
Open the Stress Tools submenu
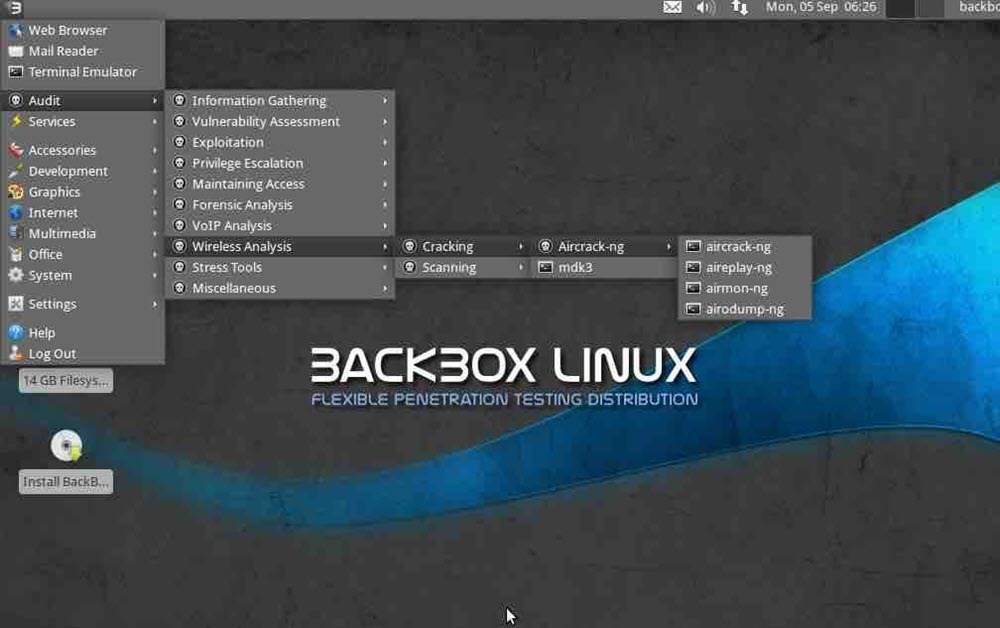pyautogui.click(x=280, y=267)
